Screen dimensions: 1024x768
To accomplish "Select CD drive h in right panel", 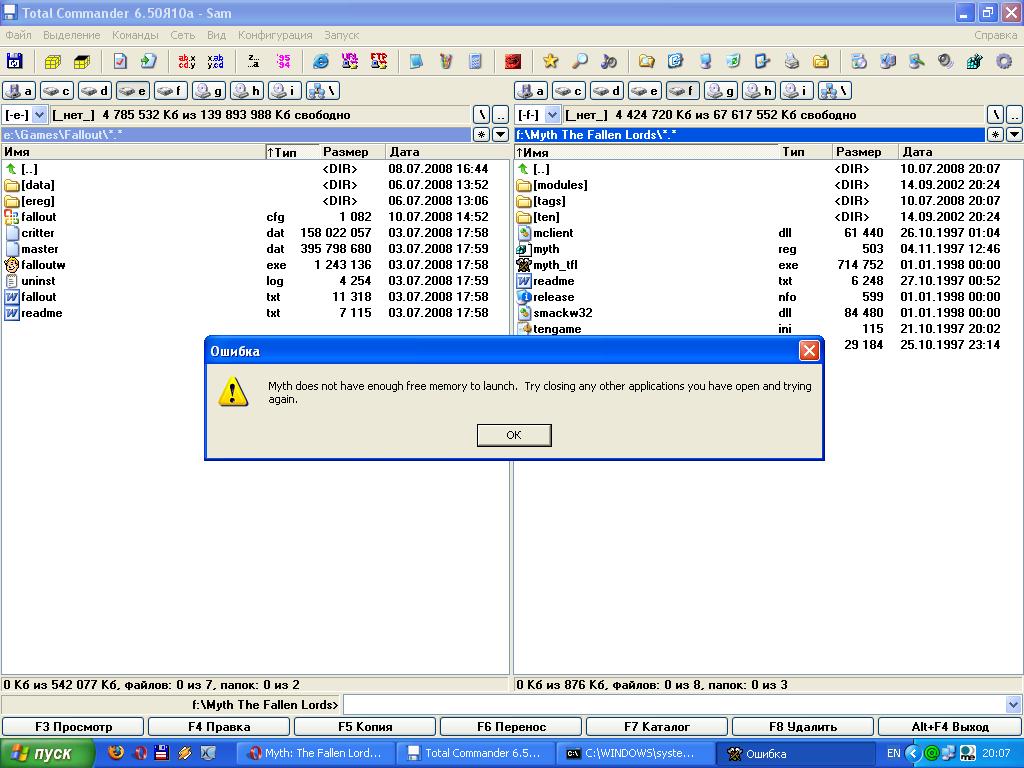I will 760,91.
